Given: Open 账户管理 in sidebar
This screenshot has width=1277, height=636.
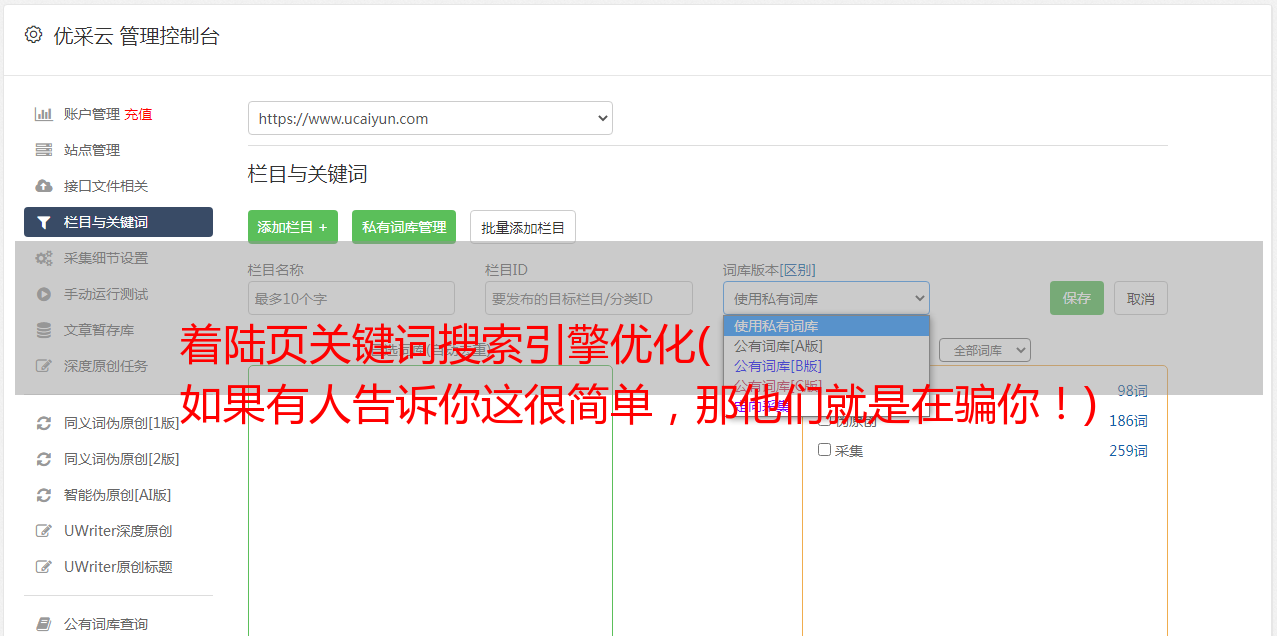Looking at the screenshot, I should click(x=92, y=114).
